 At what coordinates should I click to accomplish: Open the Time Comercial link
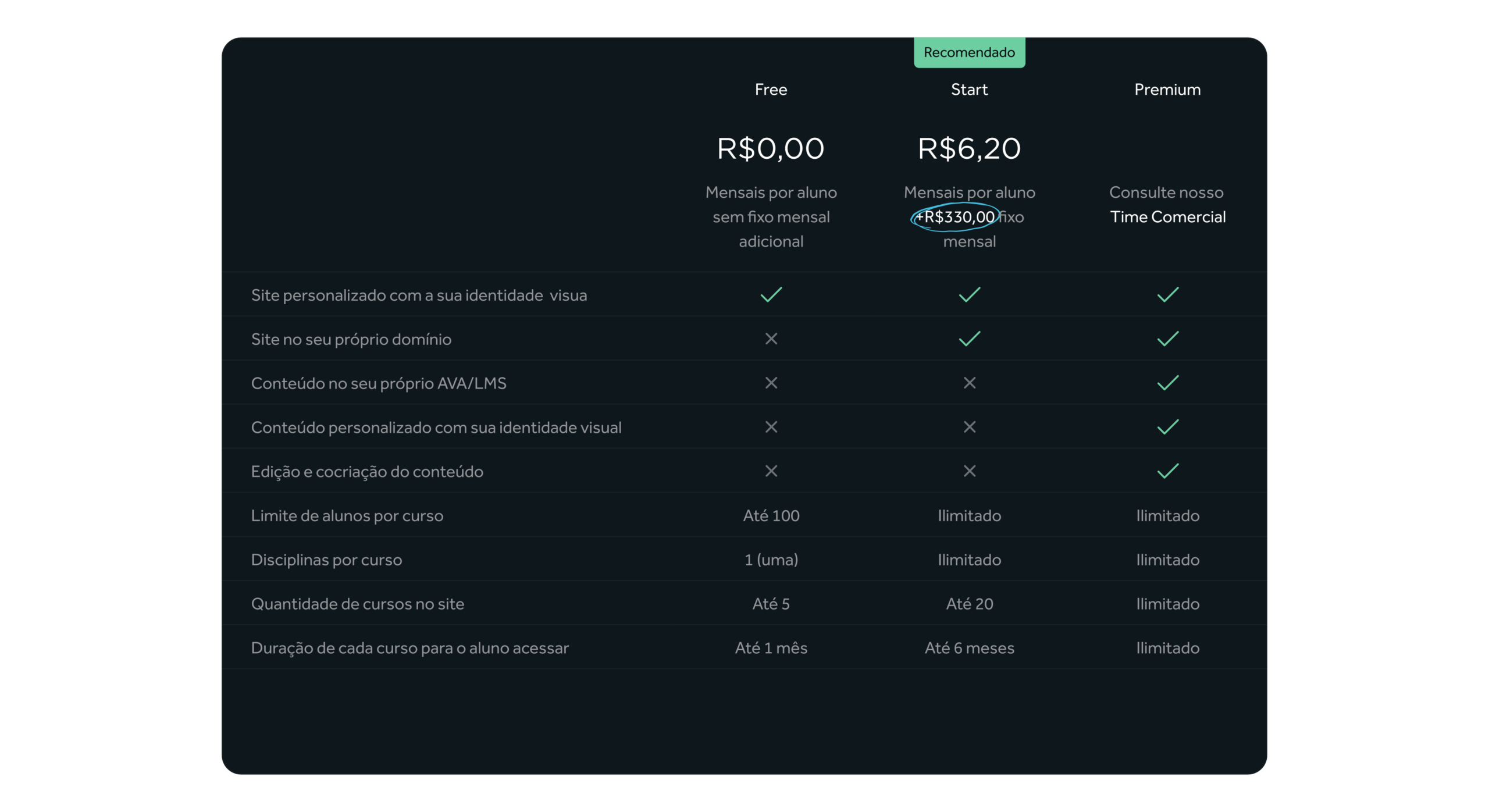pos(1167,217)
